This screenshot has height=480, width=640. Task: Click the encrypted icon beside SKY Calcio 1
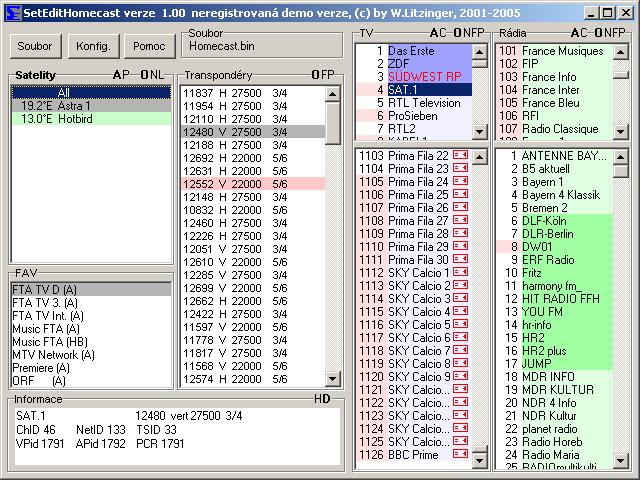[x=460, y=272]
